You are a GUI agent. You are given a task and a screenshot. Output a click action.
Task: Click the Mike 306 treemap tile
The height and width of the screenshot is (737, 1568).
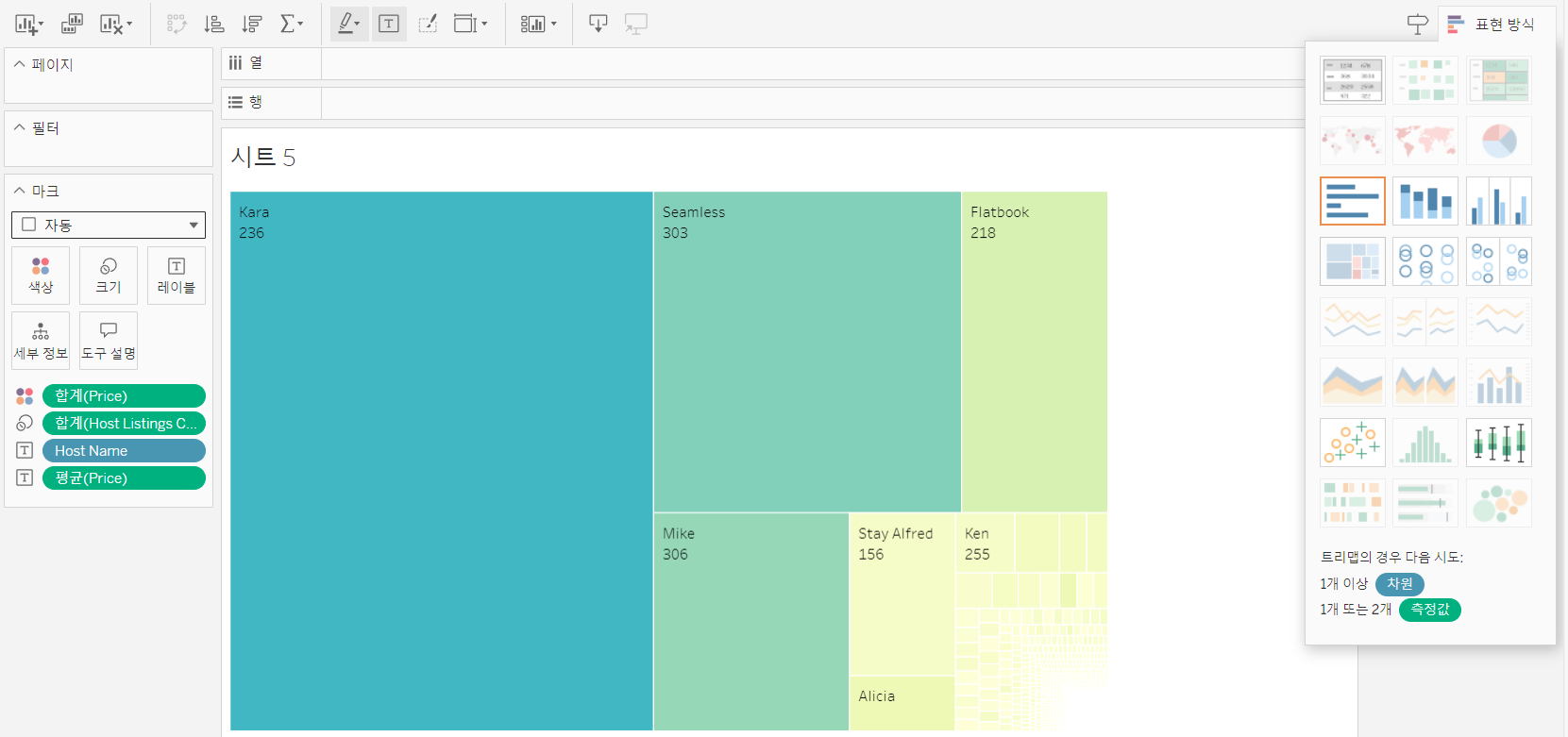(x=751, y=622)
